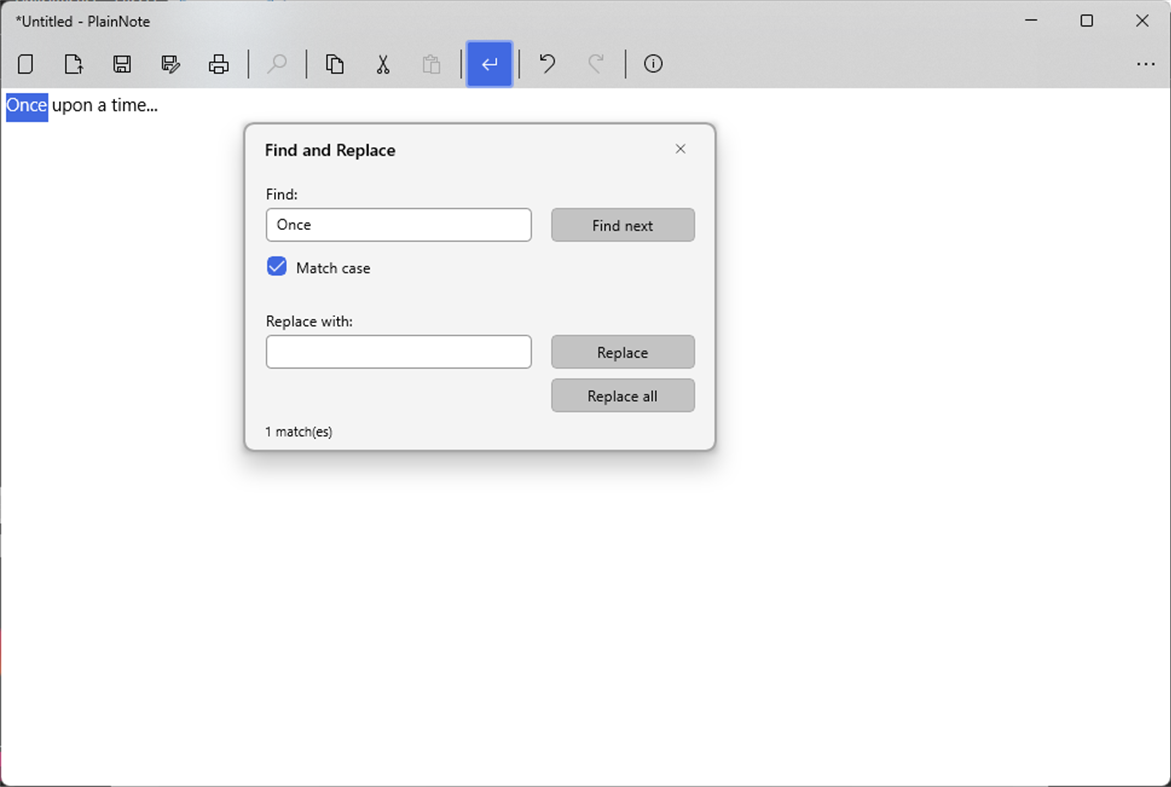Cut the selected text

click(383, 63)
